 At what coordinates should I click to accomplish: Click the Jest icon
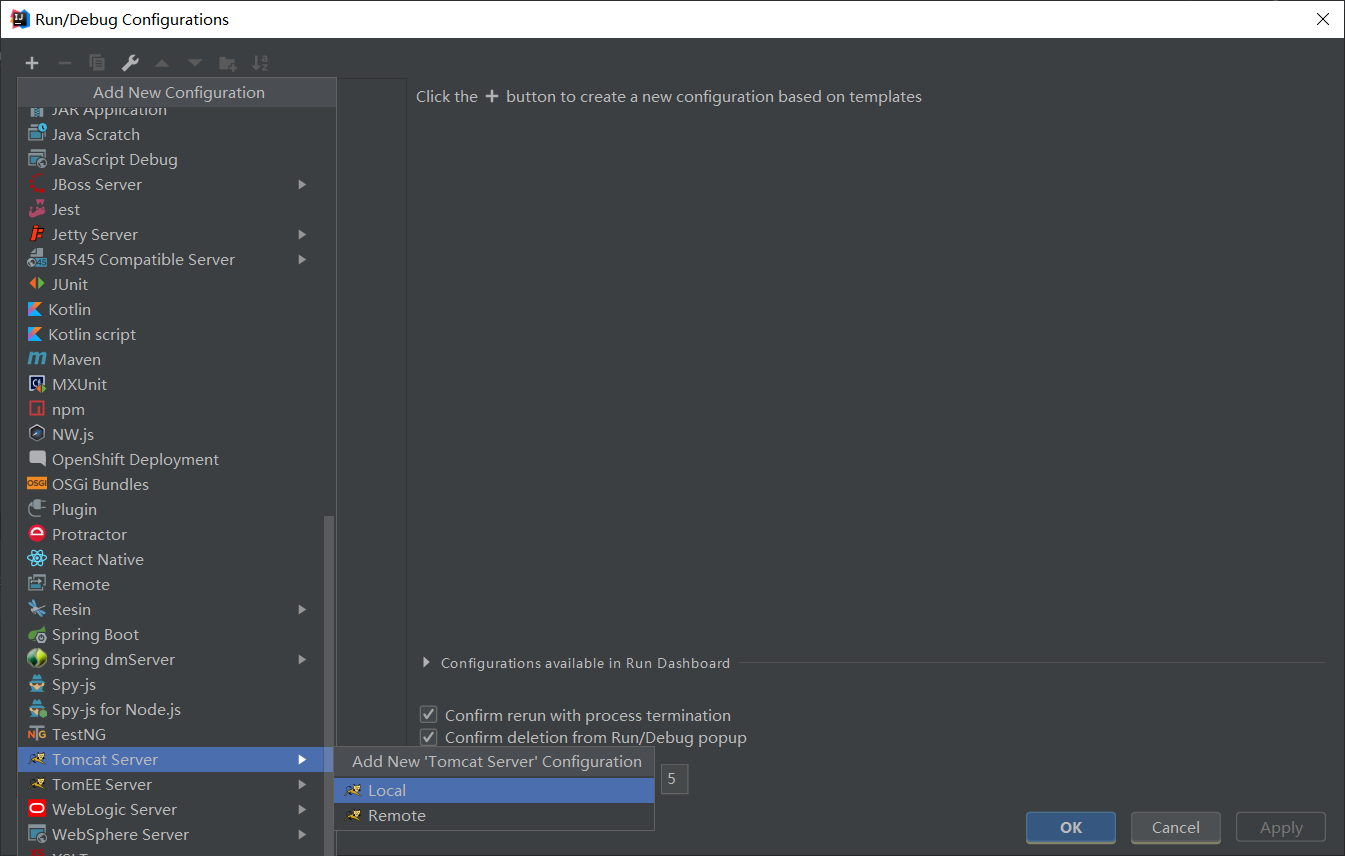37,209
